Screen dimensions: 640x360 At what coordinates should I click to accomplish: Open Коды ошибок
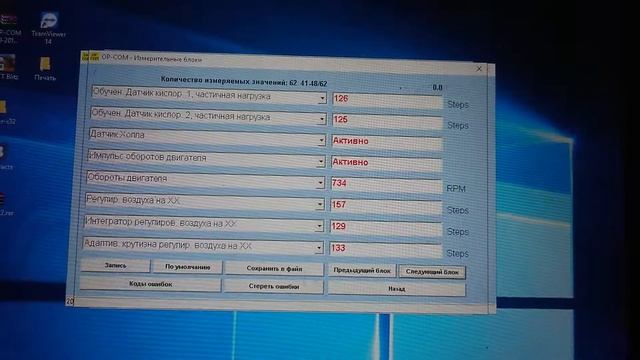pos(150,284)
